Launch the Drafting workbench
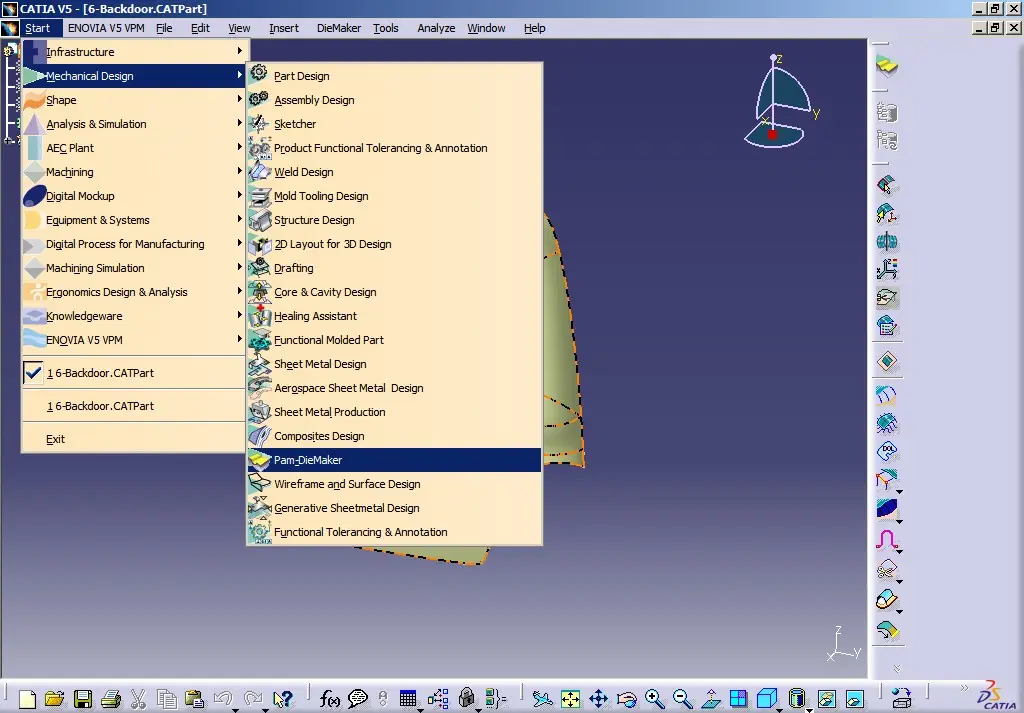This screenshot has height=713, width=1024. click(x=394, y=268)
